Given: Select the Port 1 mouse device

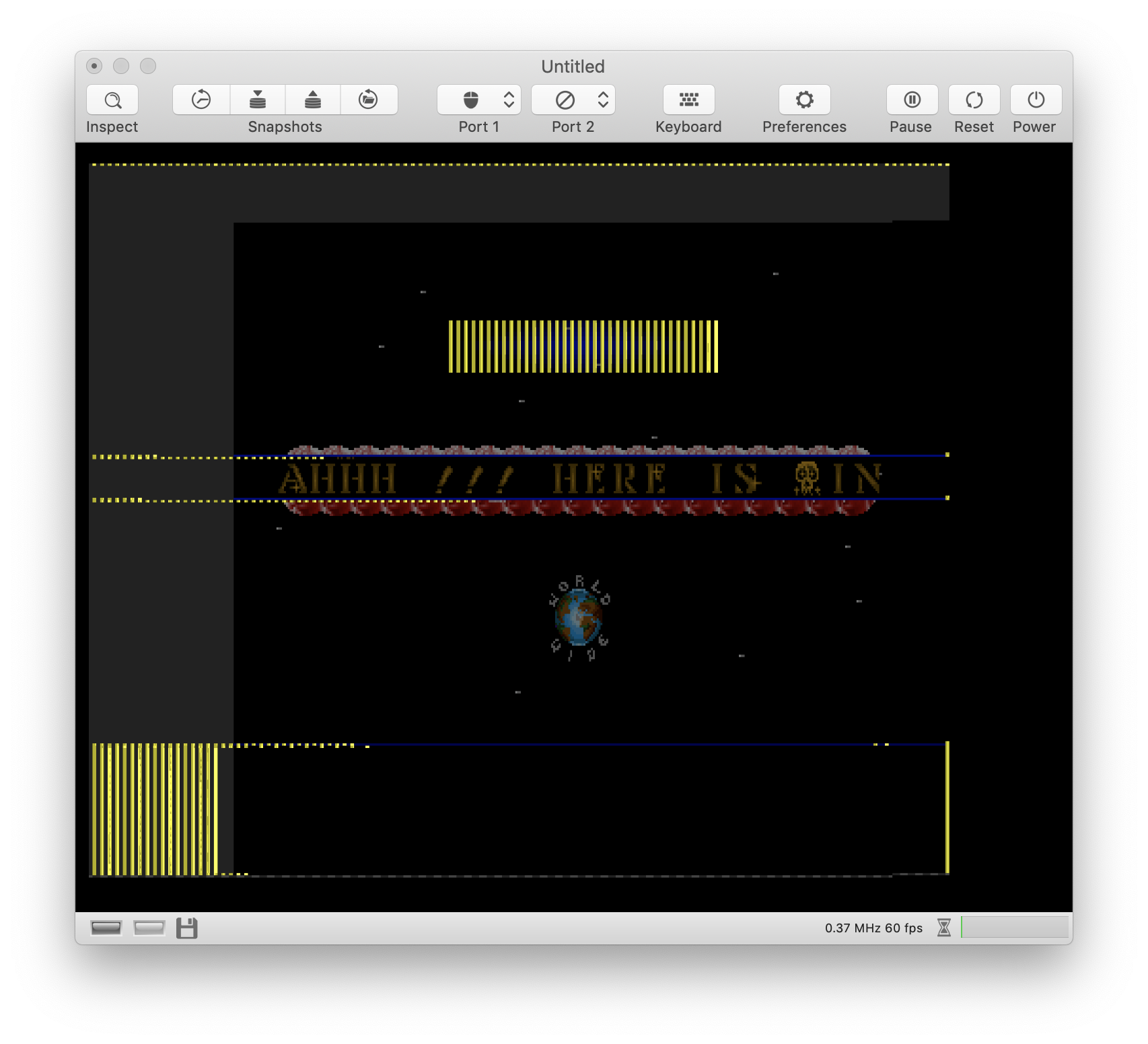Looking at the screenshot, I should click(x=471, y=100).
